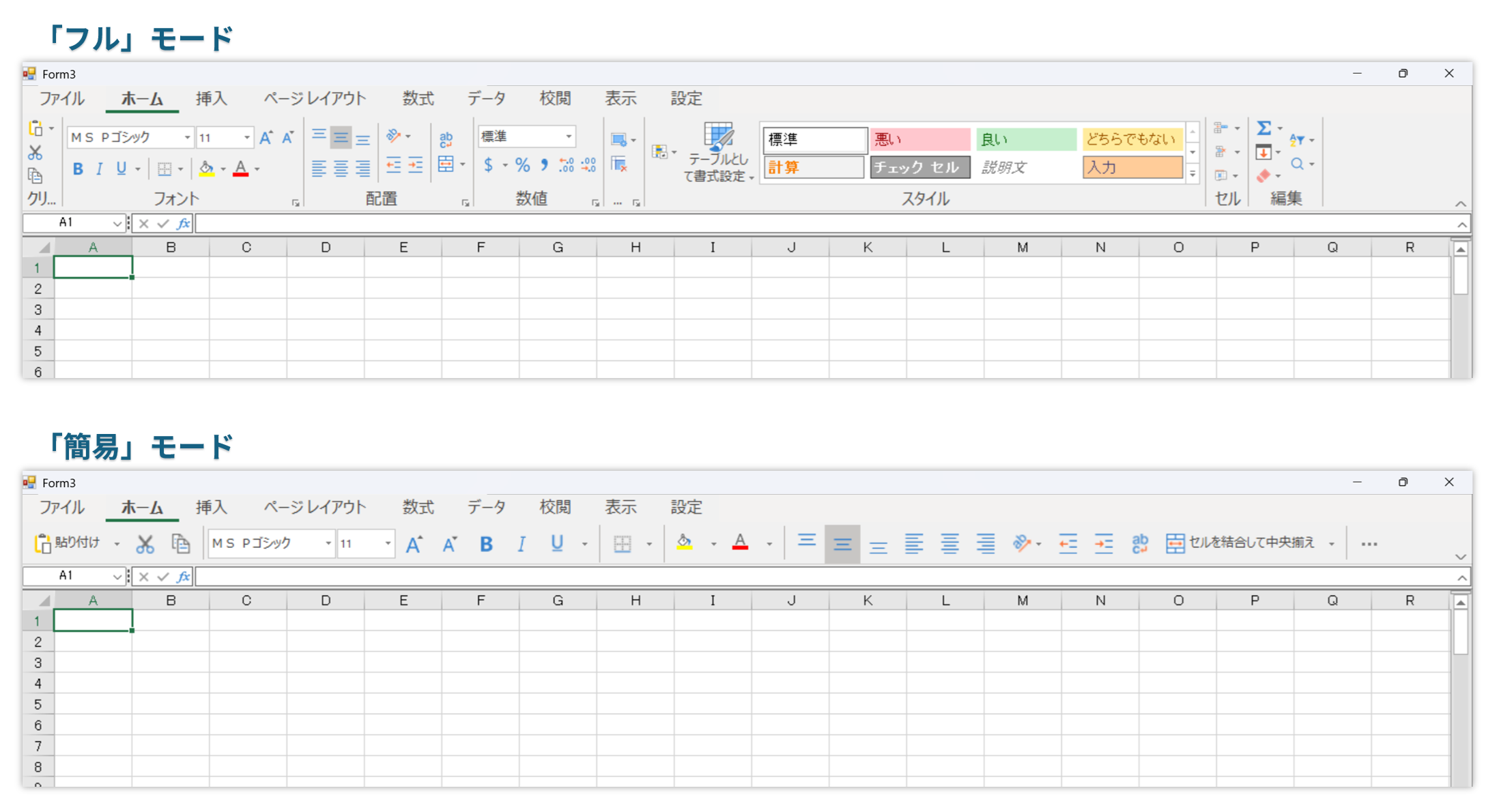The height and width of the screenshot is (812, 1497).
Task: Click the dollar currency format icon
Action: click(489, 164)
